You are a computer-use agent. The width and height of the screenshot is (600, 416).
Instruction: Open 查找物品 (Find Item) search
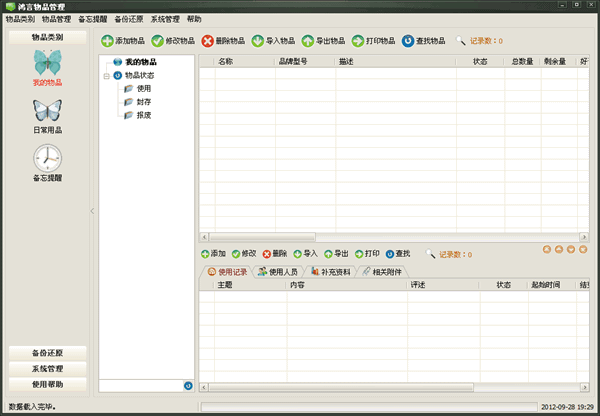point(423,41)
